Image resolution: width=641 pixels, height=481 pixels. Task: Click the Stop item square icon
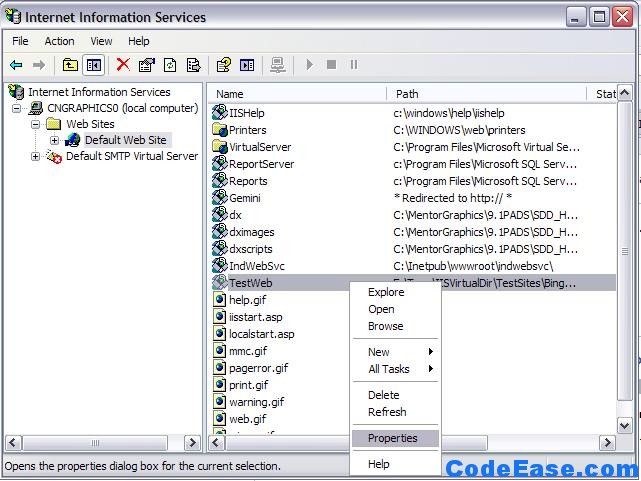(x=332, y=65)
